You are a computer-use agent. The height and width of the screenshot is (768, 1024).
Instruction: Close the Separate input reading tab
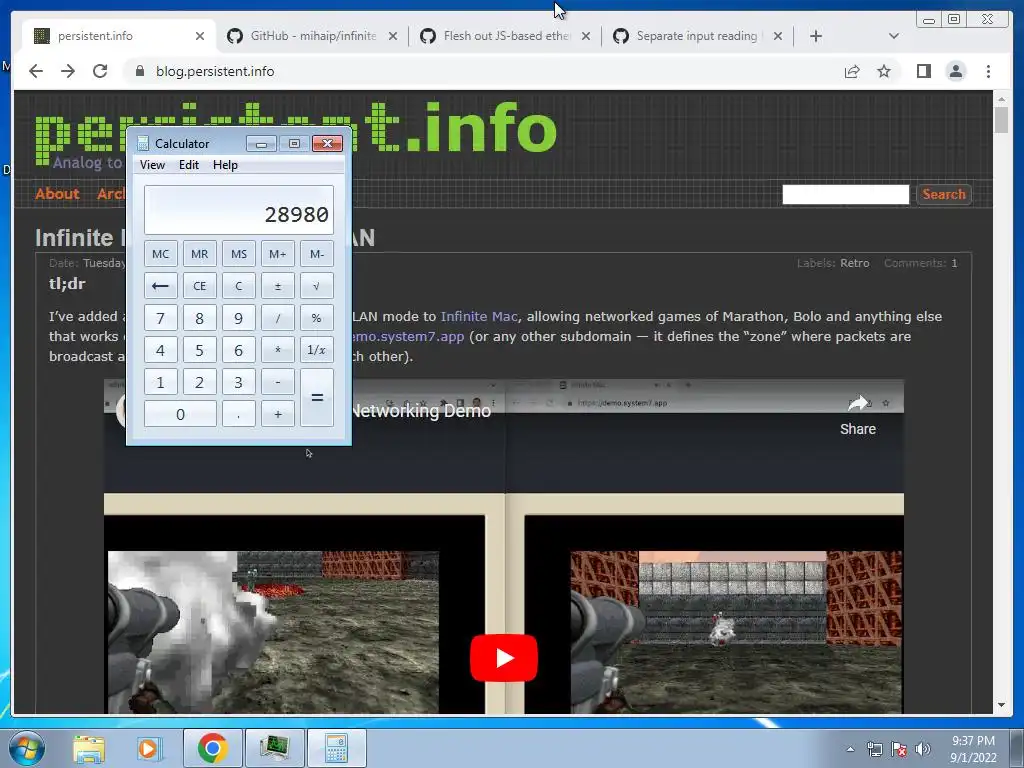coord(778,36)
